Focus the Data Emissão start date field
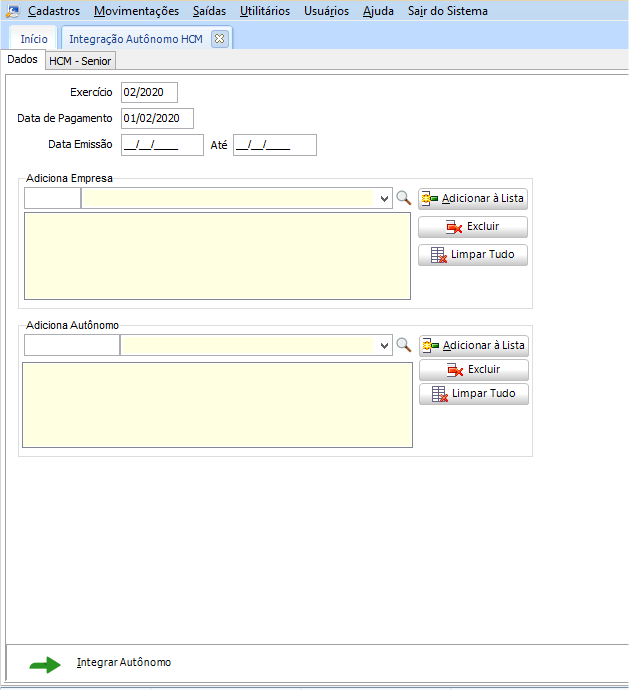Viewport: 629px width, 690px height. 162,145
